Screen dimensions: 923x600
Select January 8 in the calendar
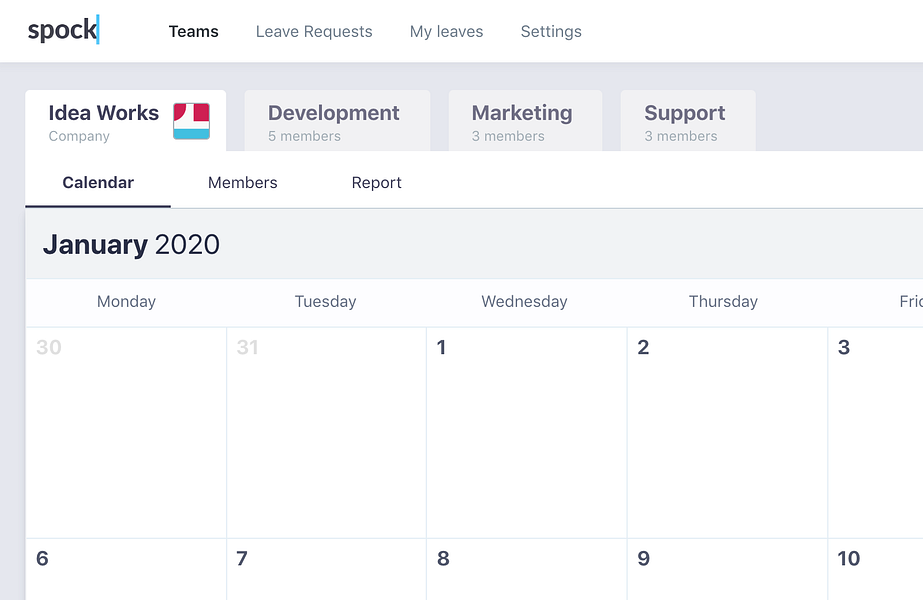pyautogui.click(x=527, y=569)
